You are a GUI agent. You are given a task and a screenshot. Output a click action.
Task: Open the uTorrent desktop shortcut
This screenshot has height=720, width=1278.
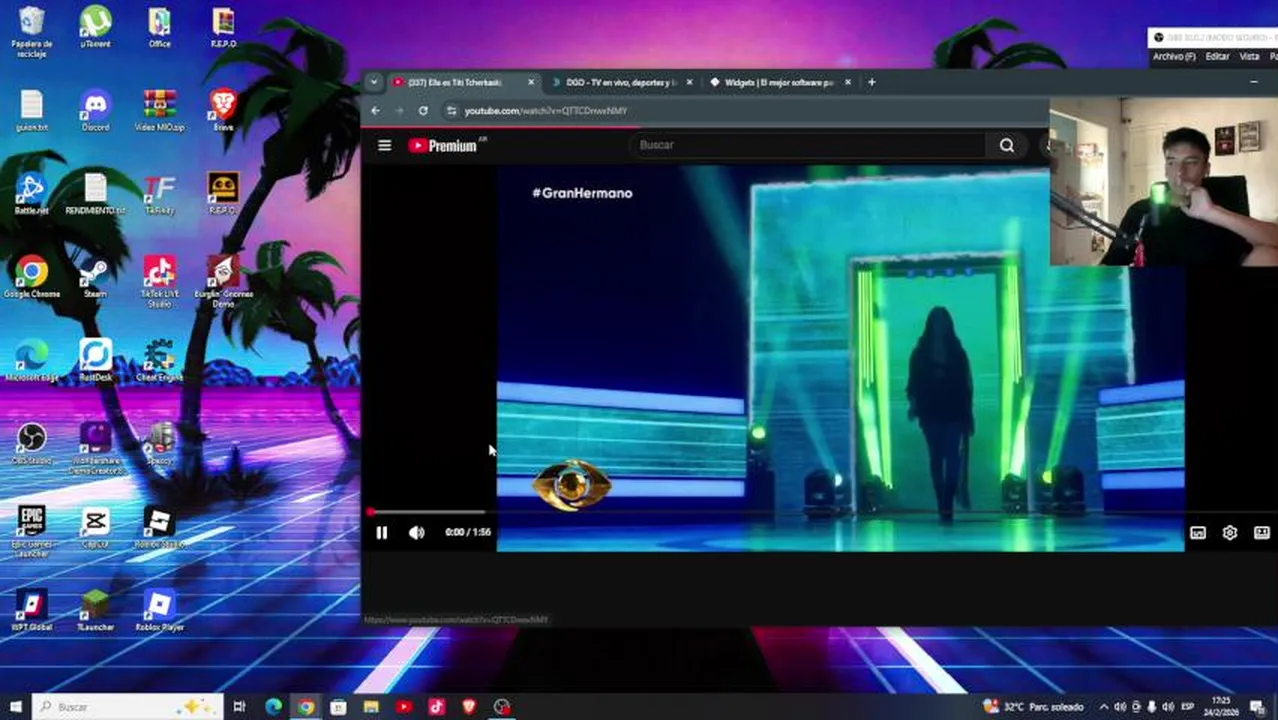click(96, 27)
